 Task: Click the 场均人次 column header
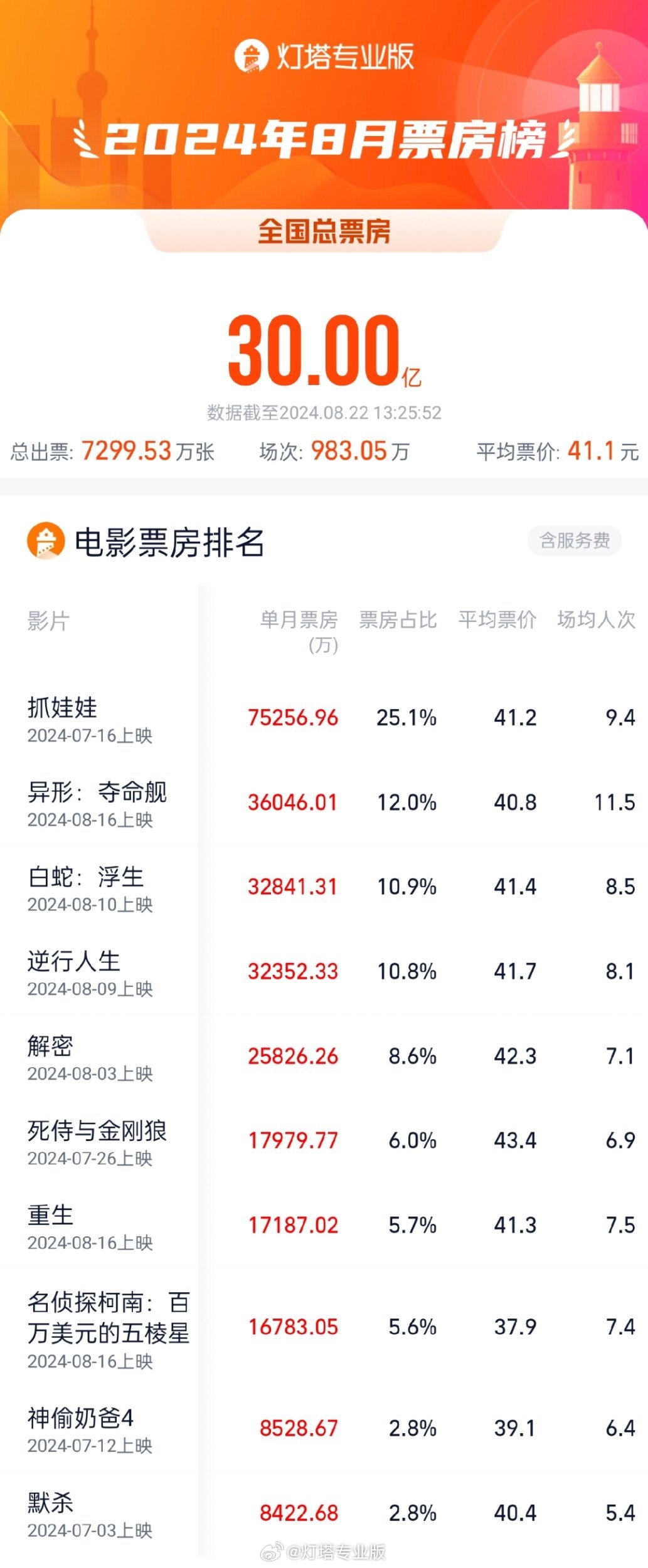pyautogui.click(x=596, y=620)
